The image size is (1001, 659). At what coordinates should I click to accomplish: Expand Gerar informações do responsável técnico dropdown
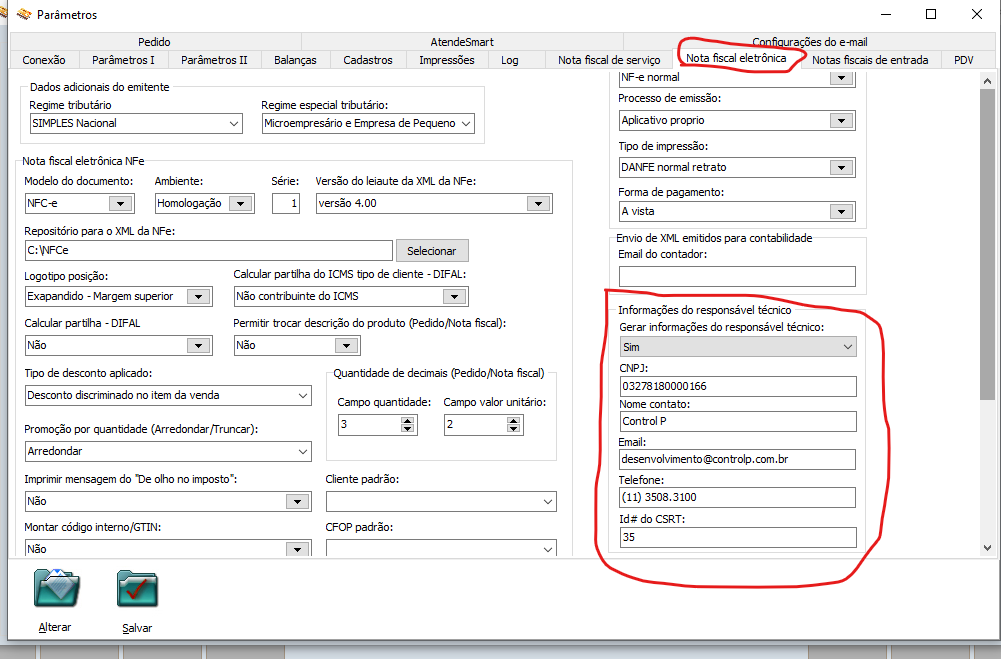845,346
